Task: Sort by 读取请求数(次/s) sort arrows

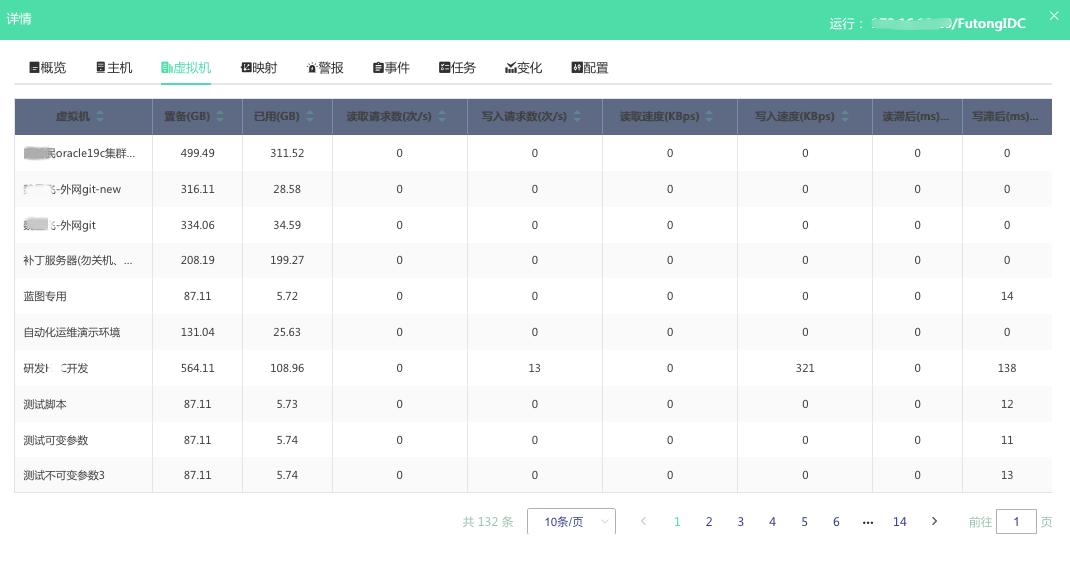Action: 442,117
